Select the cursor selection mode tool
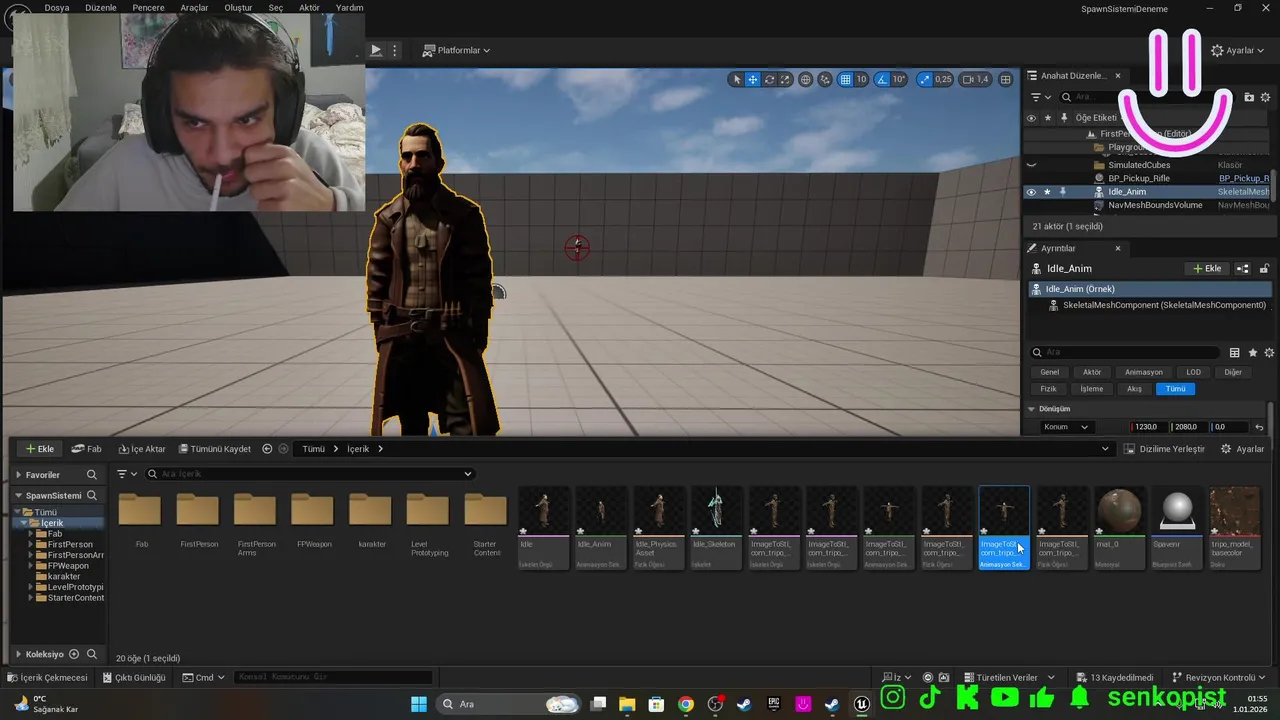This screenshot has width=1280, height=720. 737,79
